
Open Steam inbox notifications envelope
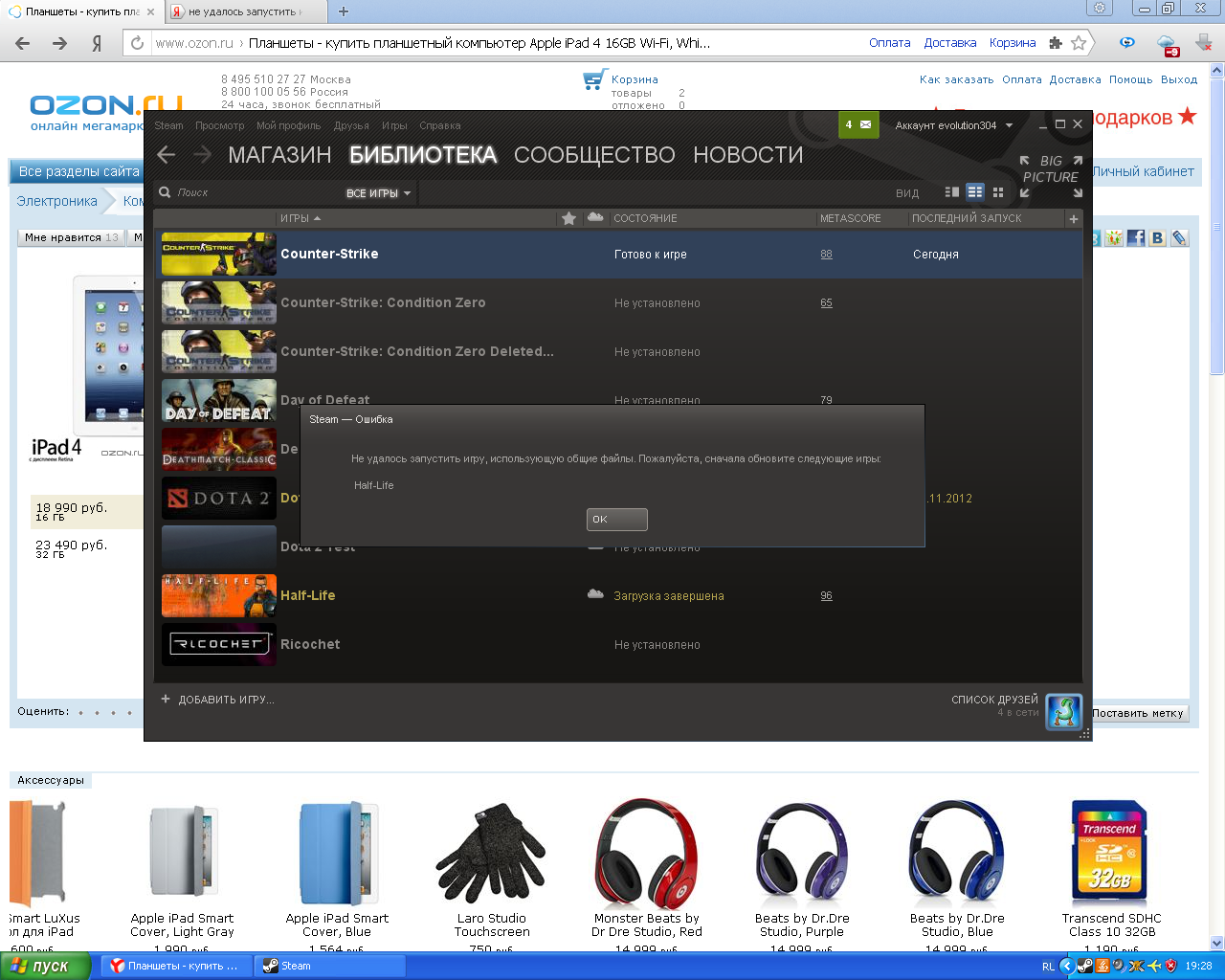click(x=858, y=125)
